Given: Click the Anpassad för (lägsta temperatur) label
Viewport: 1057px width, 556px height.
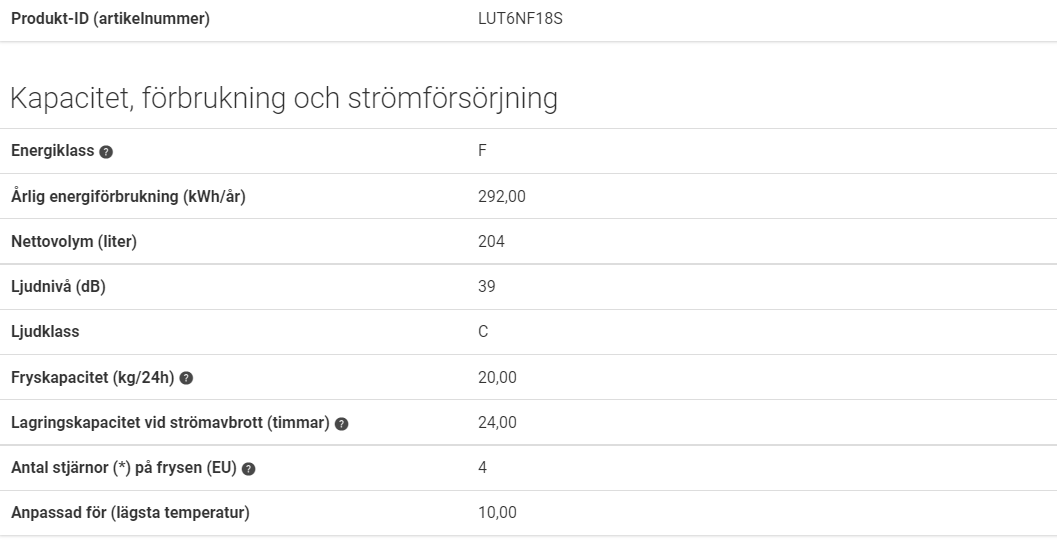Looking at the screenshot, I should [x=130, y=512].
